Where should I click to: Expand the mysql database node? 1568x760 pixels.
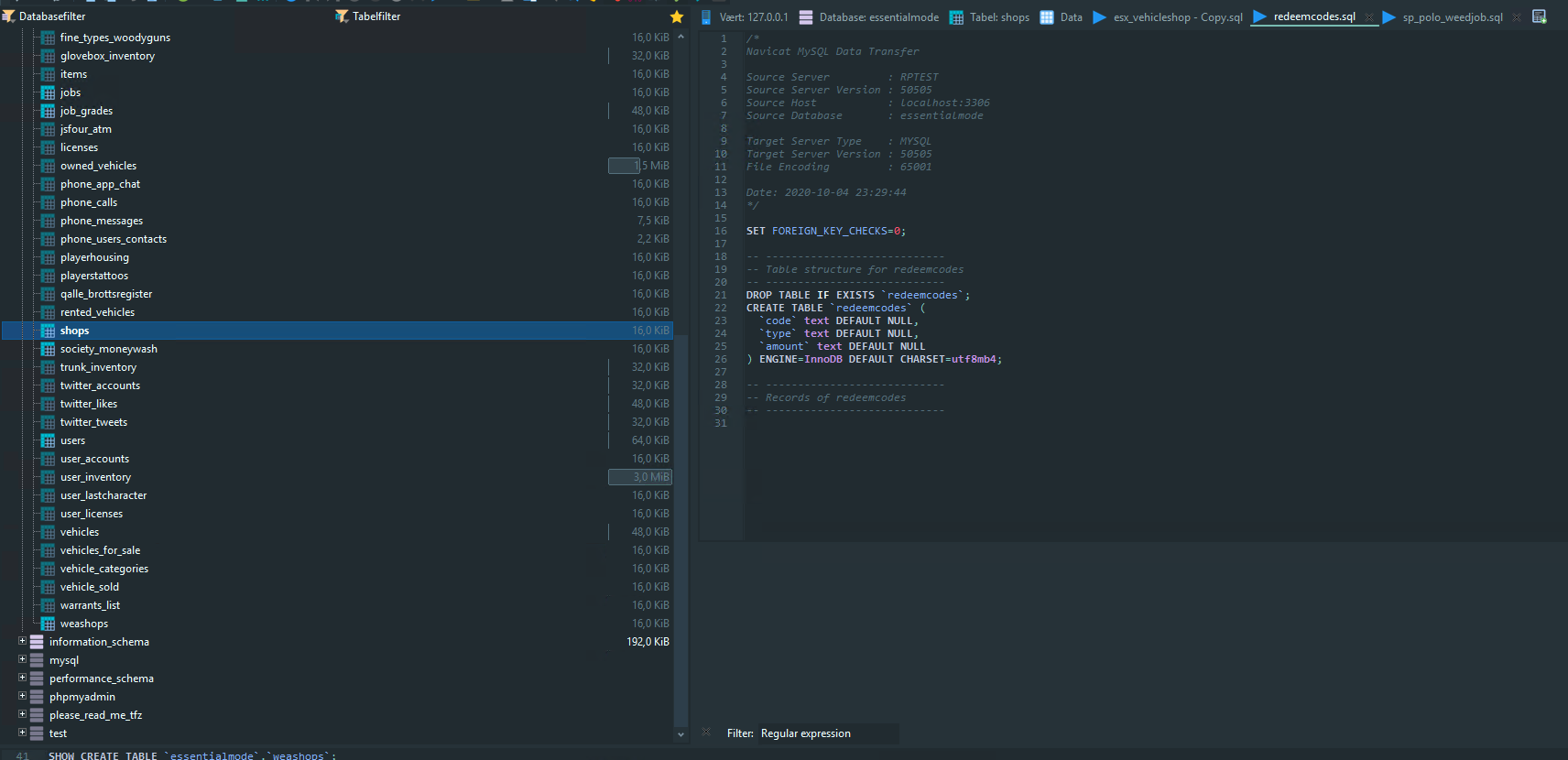coord(22,659)
